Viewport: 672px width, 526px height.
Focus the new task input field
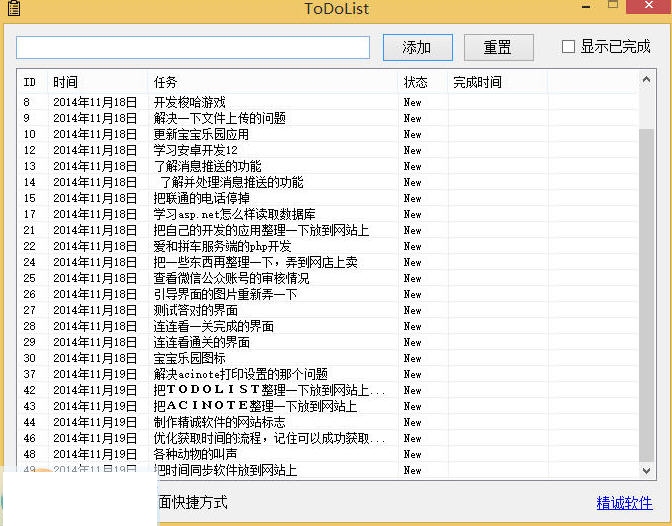(x=193, y=47)
